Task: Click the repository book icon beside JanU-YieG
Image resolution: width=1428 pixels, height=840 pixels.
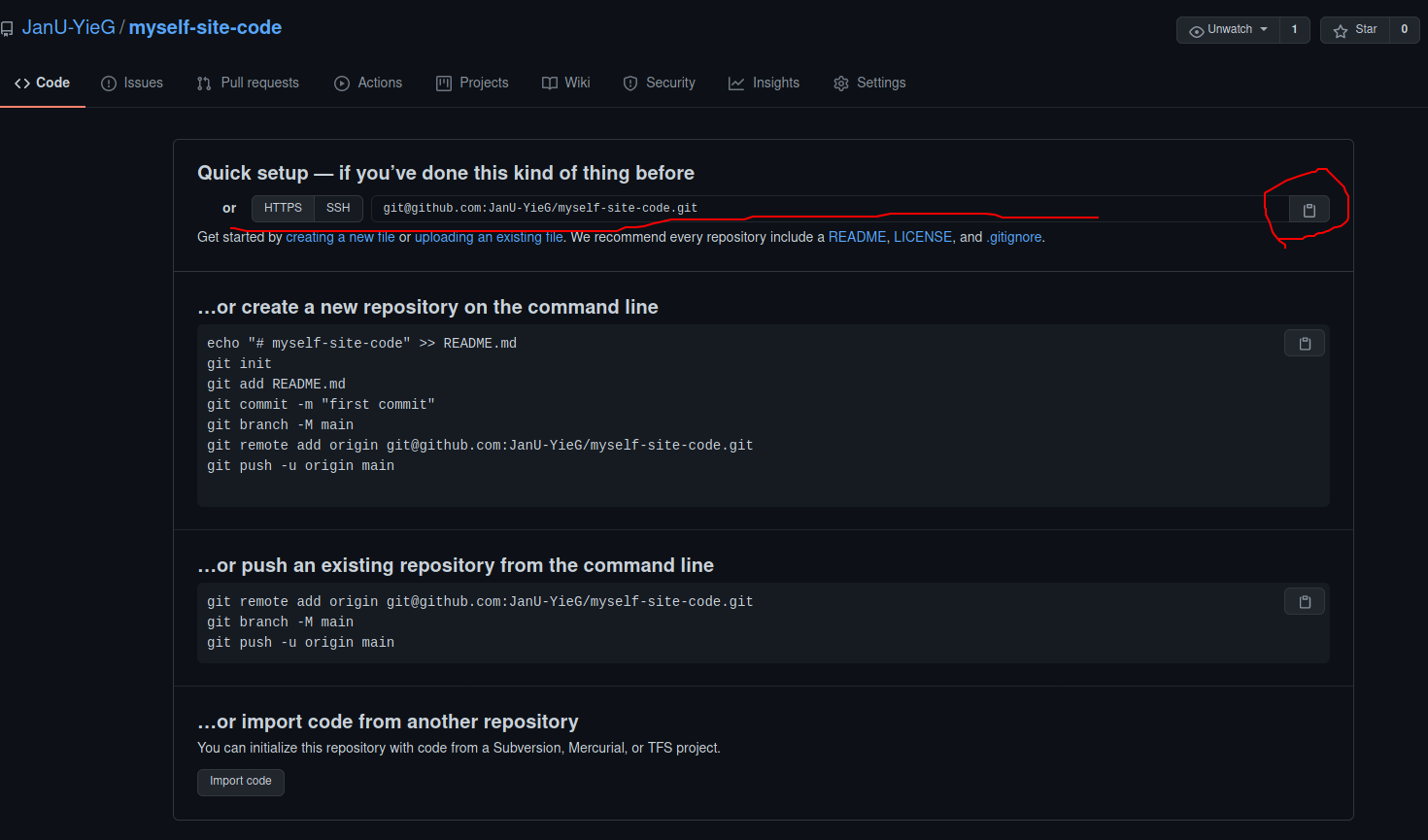Action: click(9, 27)
